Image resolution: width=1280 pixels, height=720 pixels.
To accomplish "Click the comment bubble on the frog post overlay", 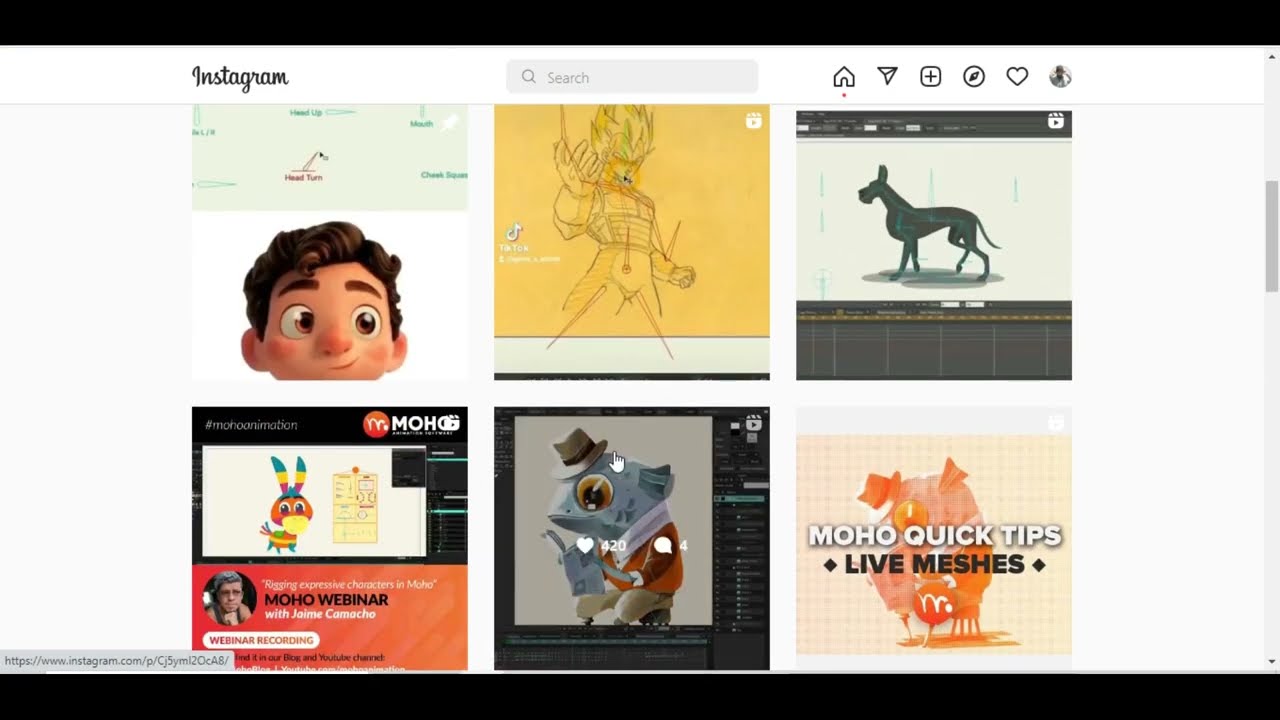I will (662, 545).
